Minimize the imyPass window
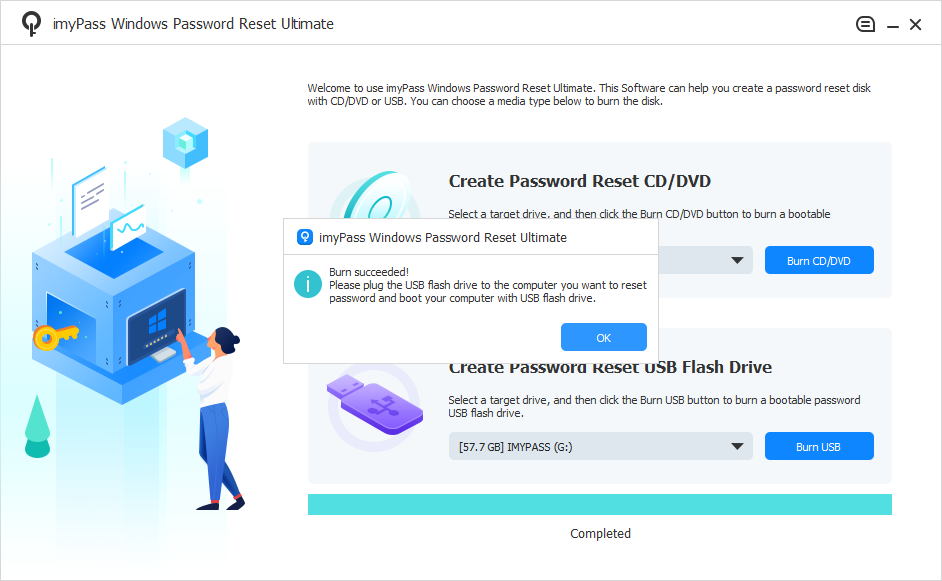Screen dimensions: 942x581 pos(893,25)
